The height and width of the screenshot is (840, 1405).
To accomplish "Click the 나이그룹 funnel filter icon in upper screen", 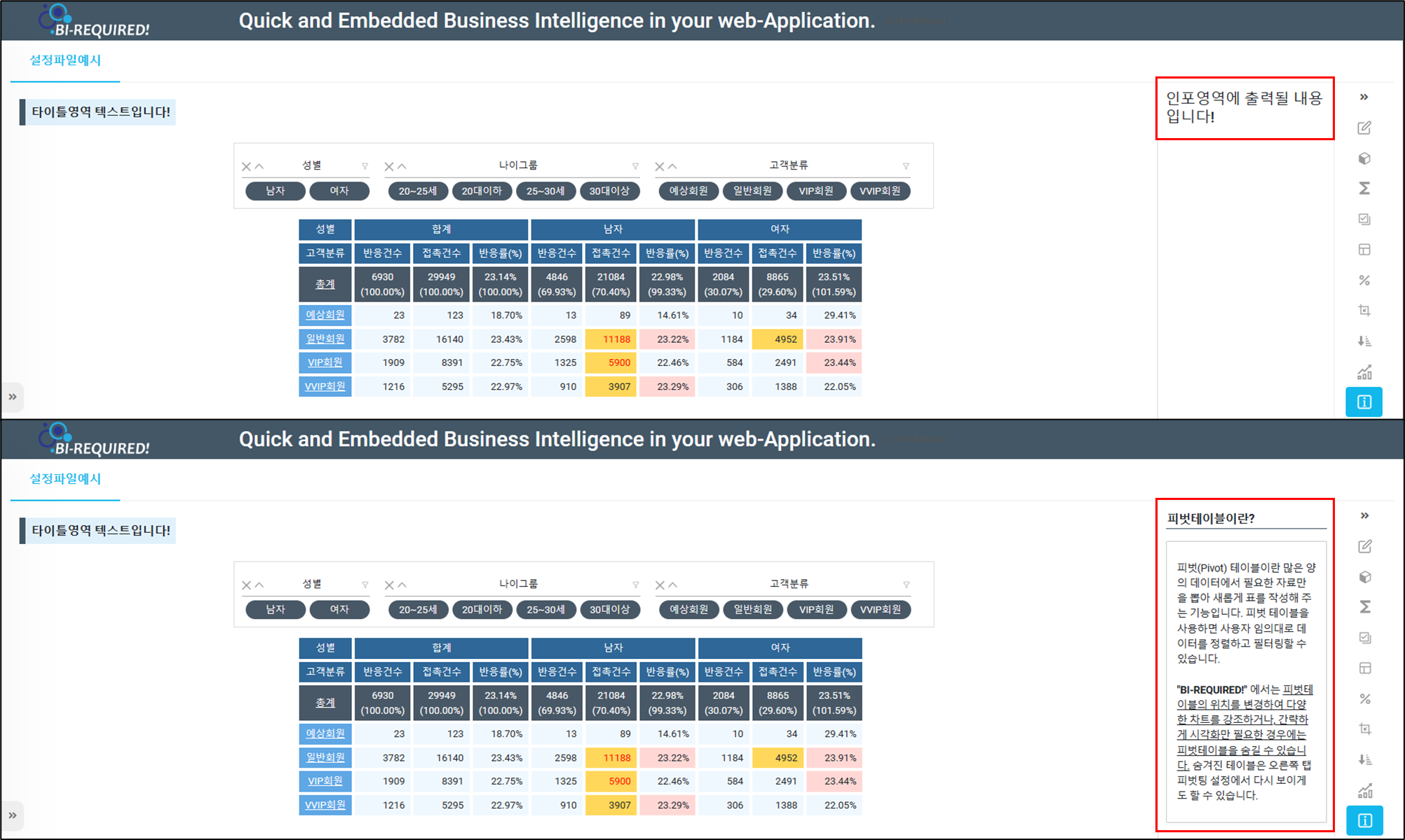I will point(635,166).
